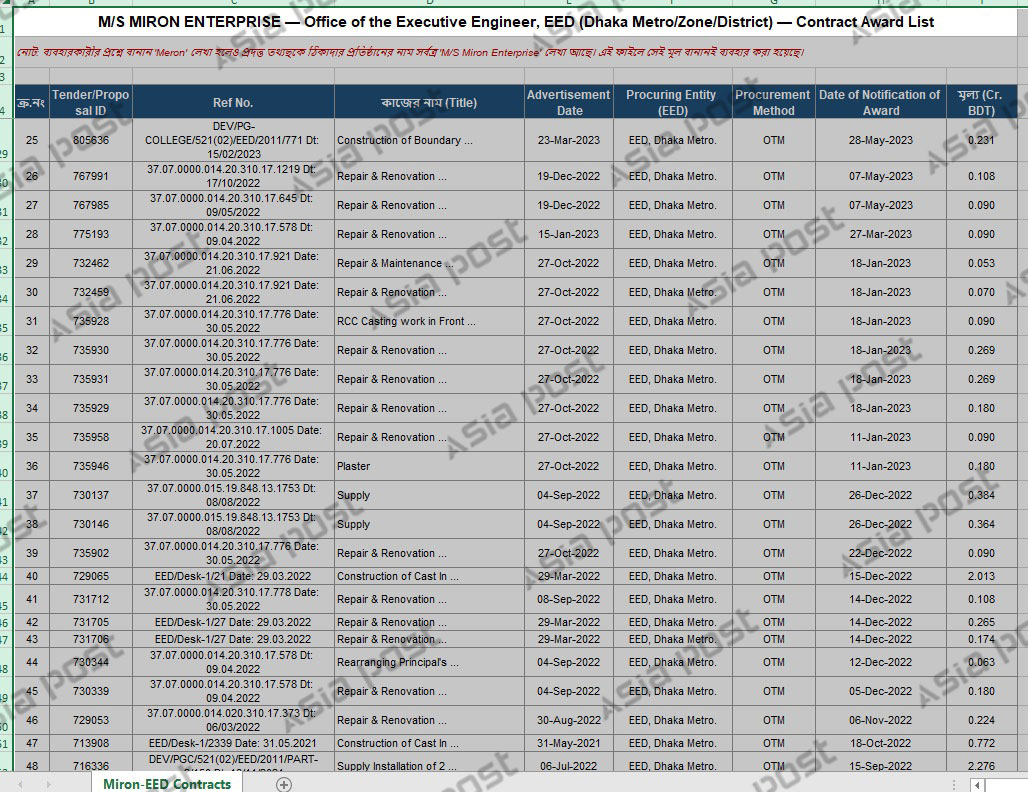Select advertisement date 23-Mar-2023
Screen dimensions: 1028x792
(x=568, y=140)
